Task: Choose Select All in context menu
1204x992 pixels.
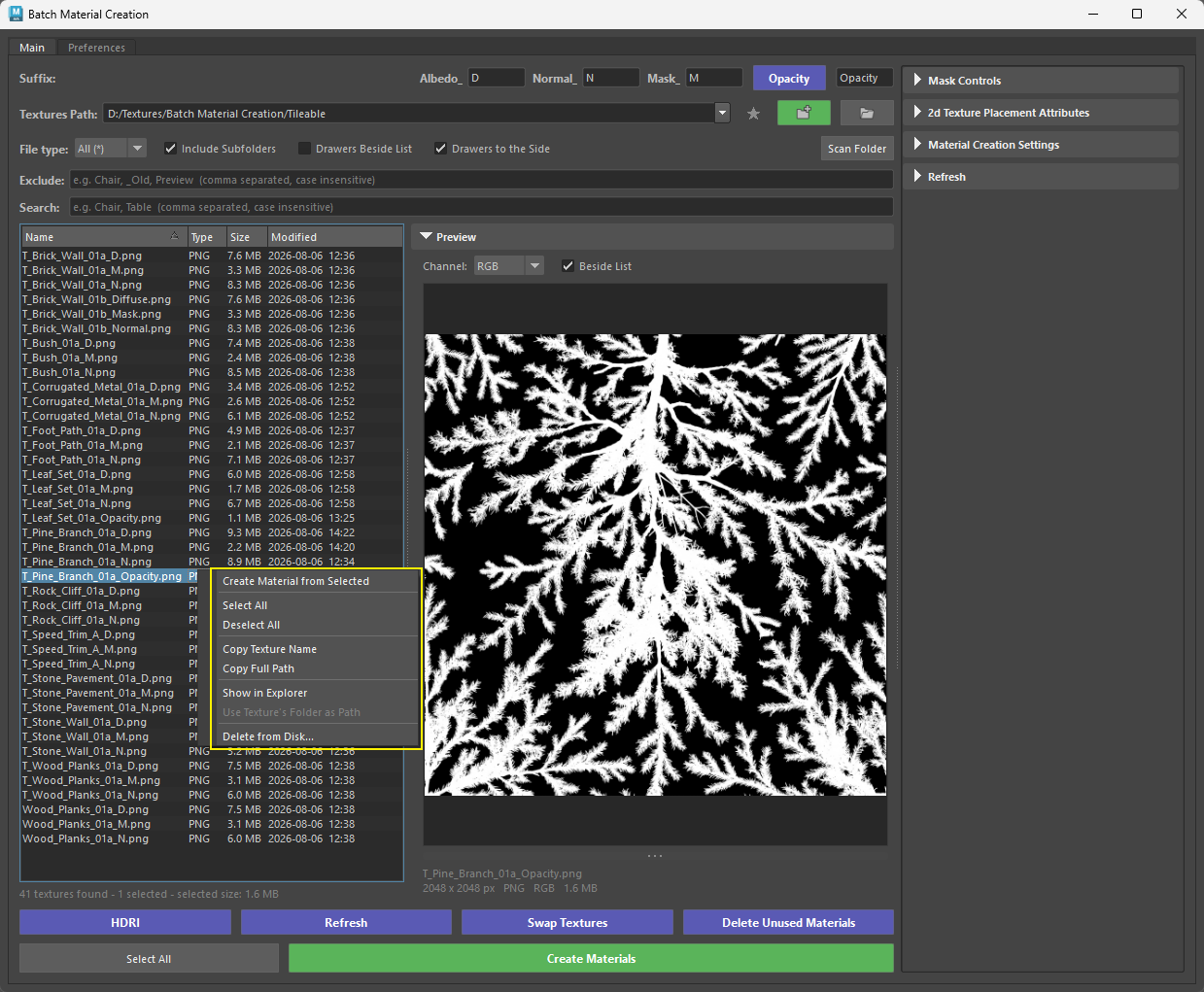Action: click(316, 605)
